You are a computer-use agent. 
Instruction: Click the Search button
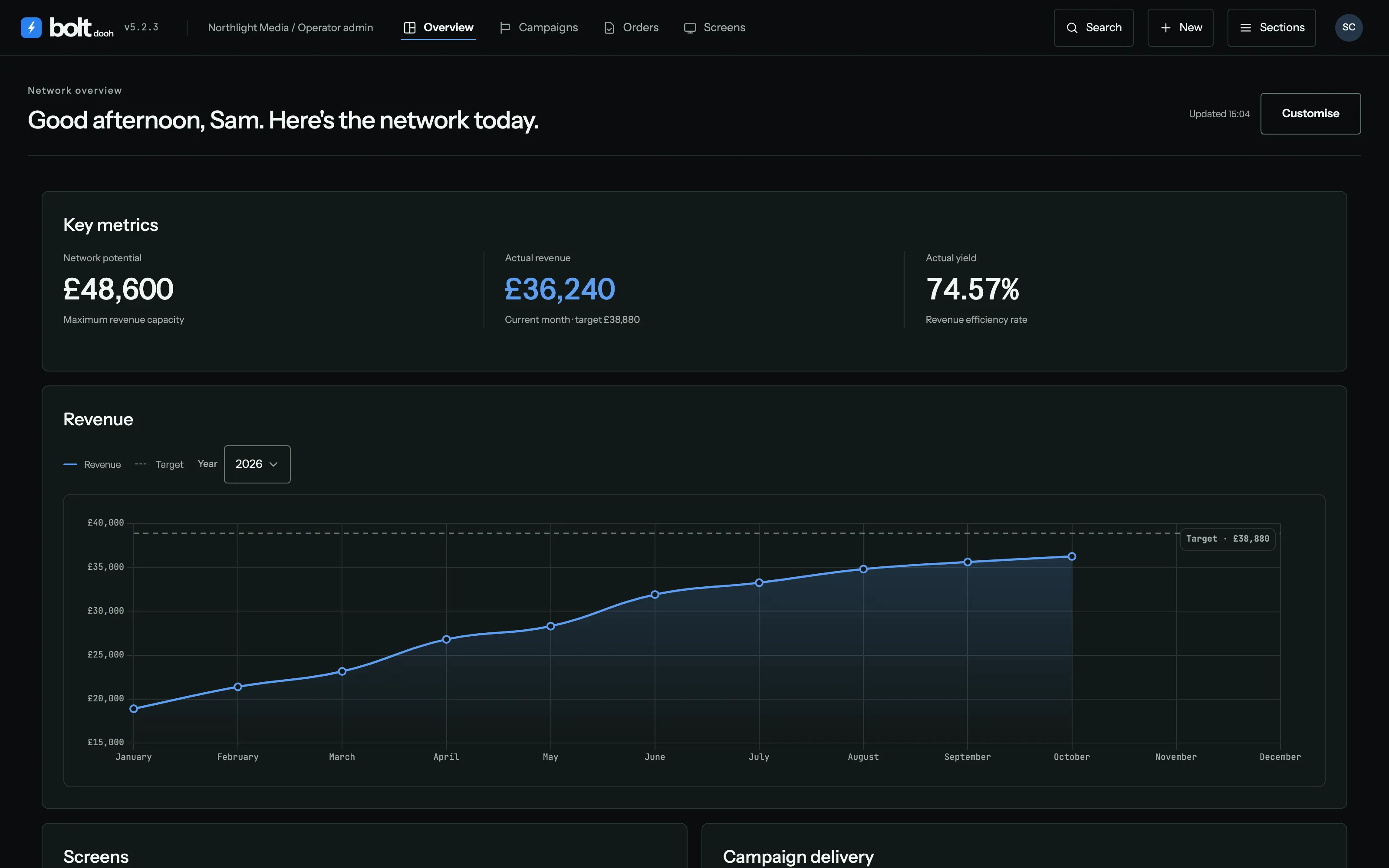(1093, 27)
